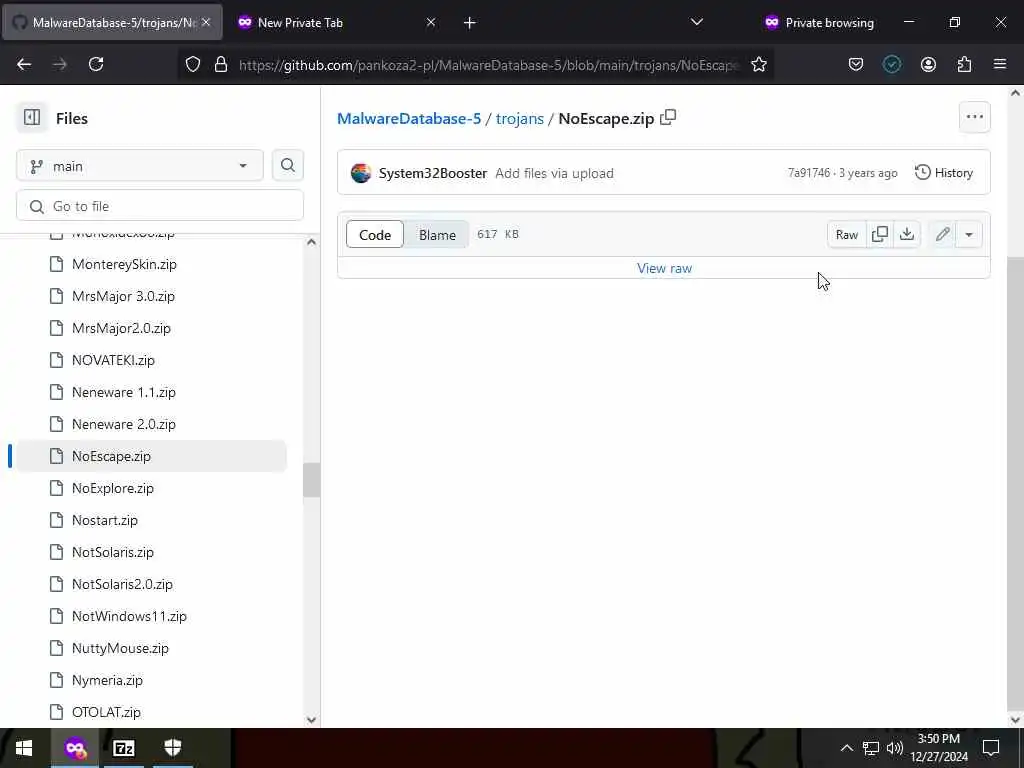Open the trojans breadcrumb link
Image resolution: width=1024 pixels, height=768 pixels.
tap(519, 118)
